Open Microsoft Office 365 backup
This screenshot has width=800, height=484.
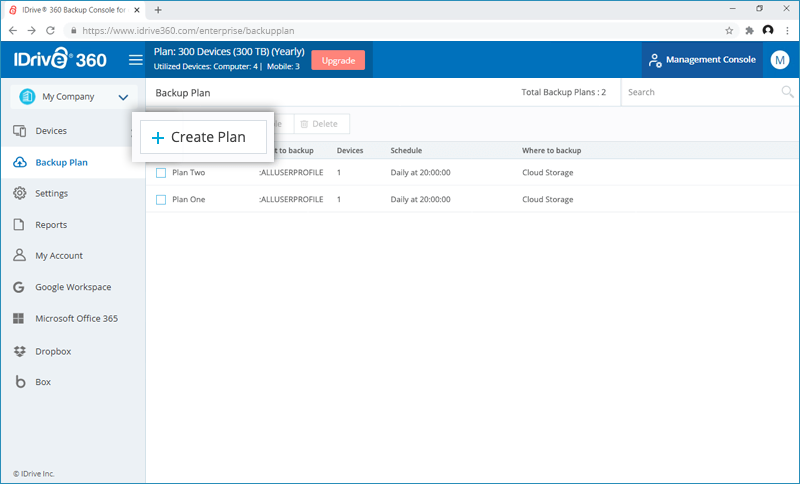[76, 319]
